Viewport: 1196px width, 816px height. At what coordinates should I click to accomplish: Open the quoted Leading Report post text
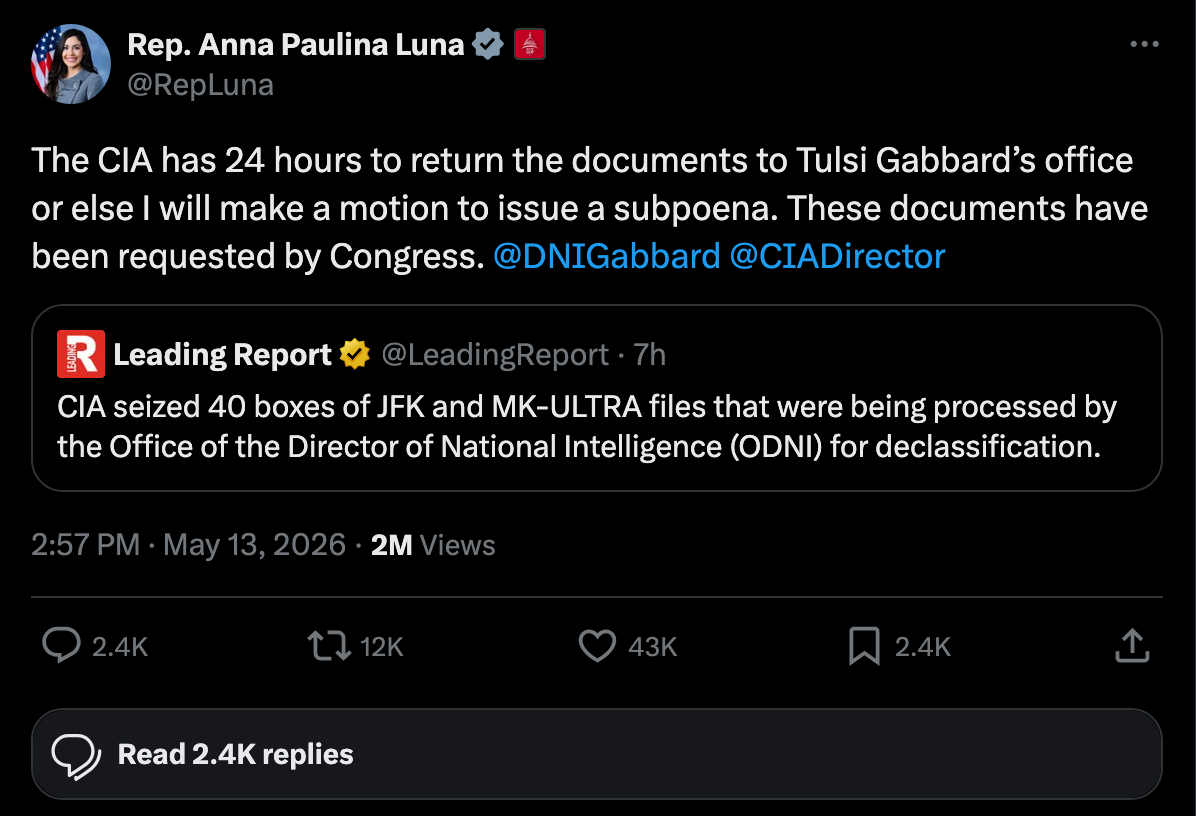click(587, 426)
